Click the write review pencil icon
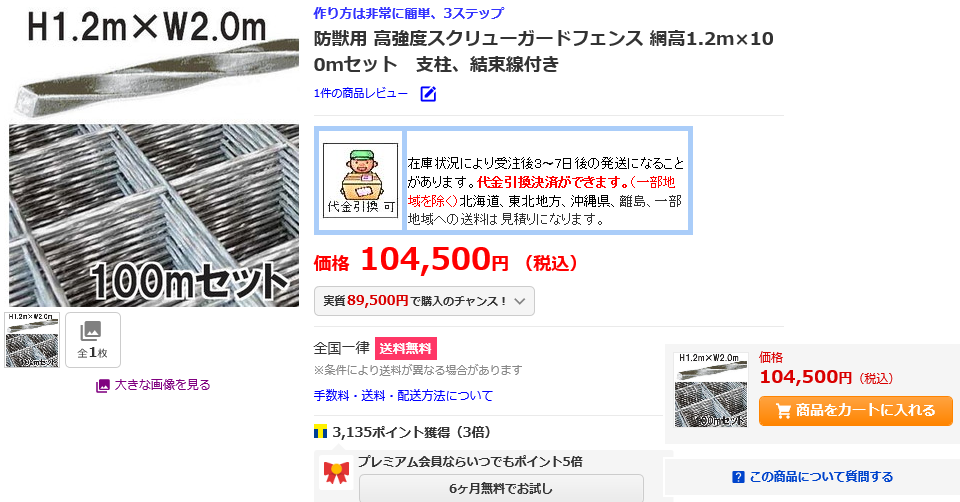Image resolution: width=960 pixels, height=502 pixels. point(428,94)
